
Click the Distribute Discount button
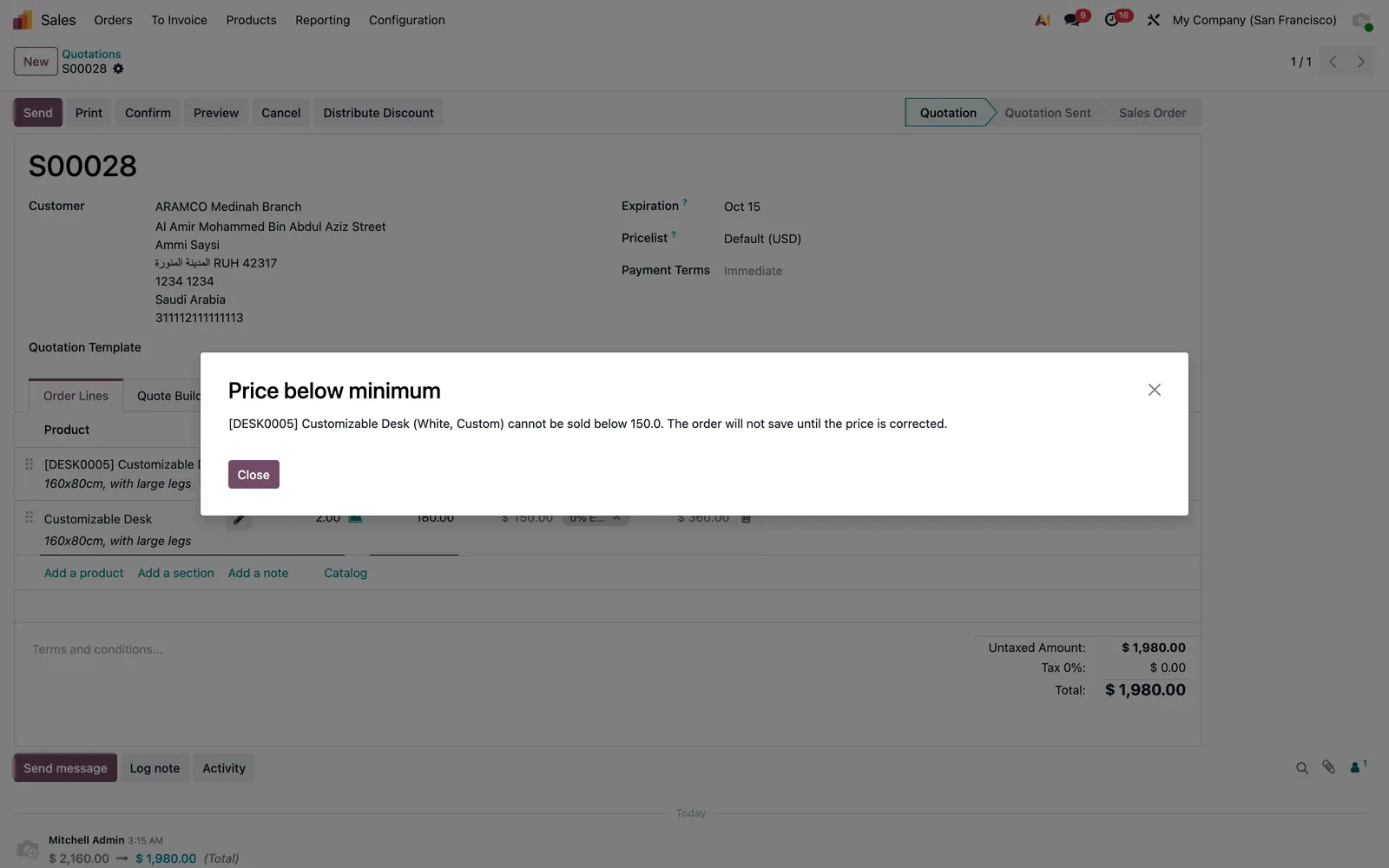(x=379, y=113)
